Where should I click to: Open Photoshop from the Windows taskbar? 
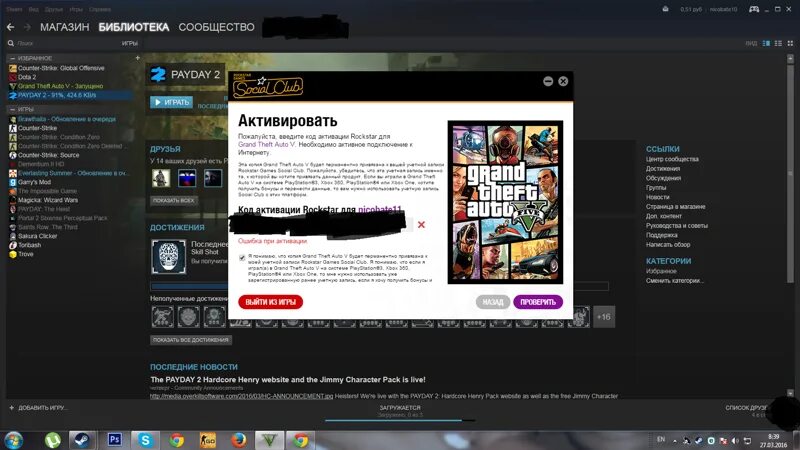click(114, 439)
